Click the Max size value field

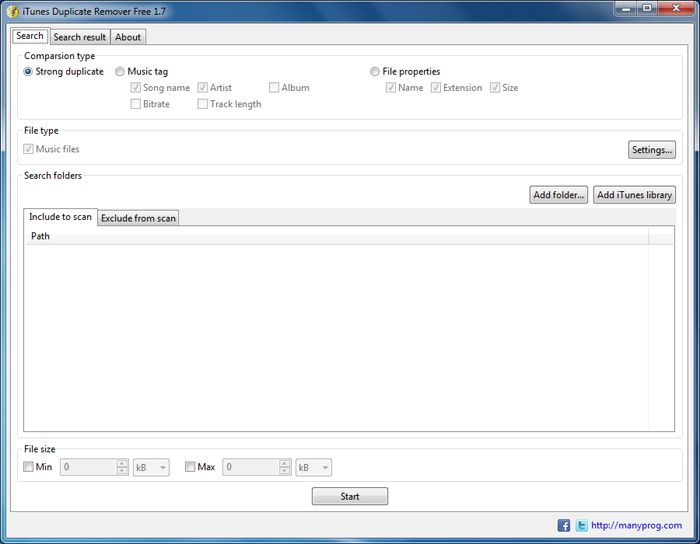(251, 467)
